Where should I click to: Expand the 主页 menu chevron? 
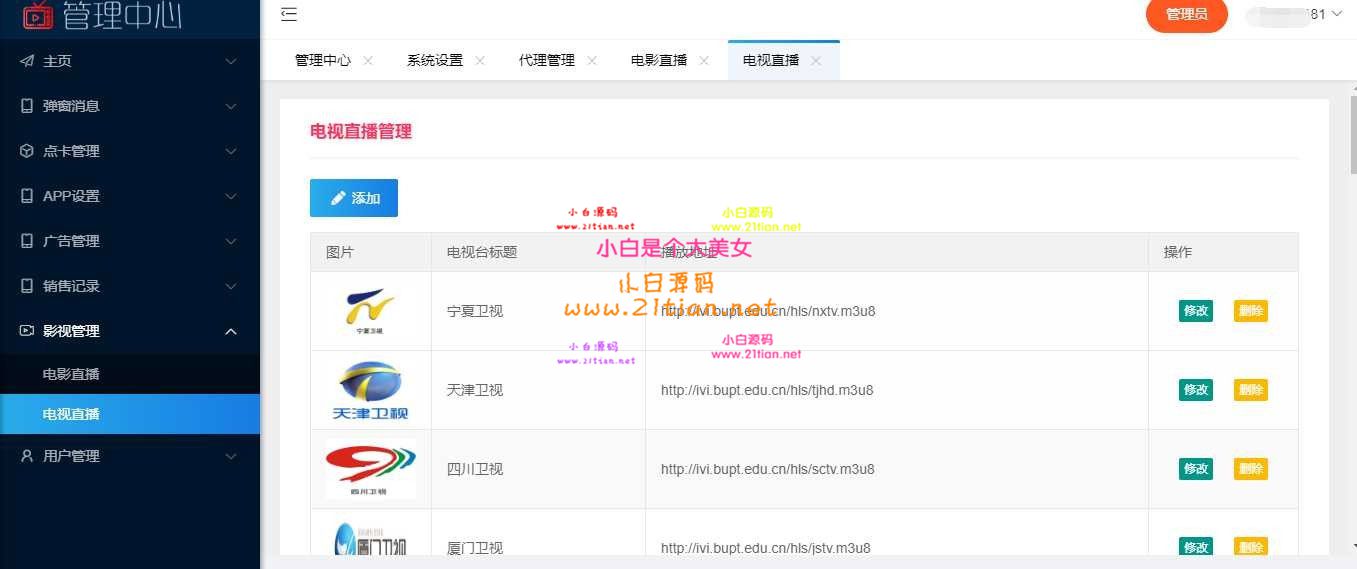tap(231, 61)
